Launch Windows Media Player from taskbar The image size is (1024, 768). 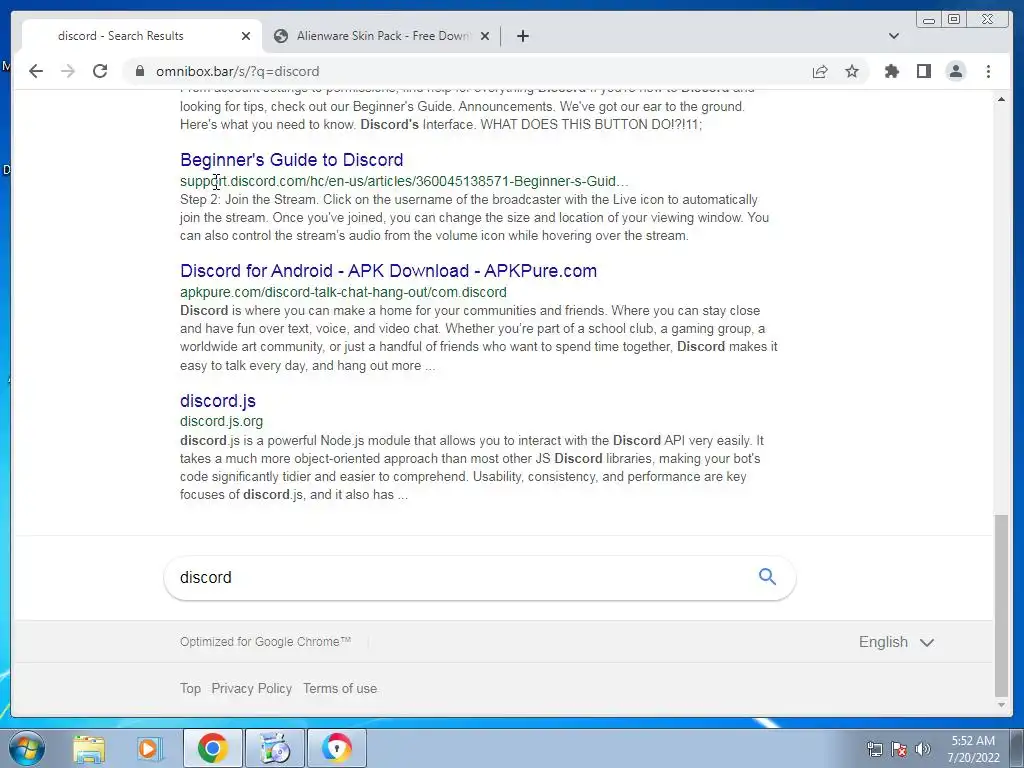pyautogui.click(x=149, y=748)
